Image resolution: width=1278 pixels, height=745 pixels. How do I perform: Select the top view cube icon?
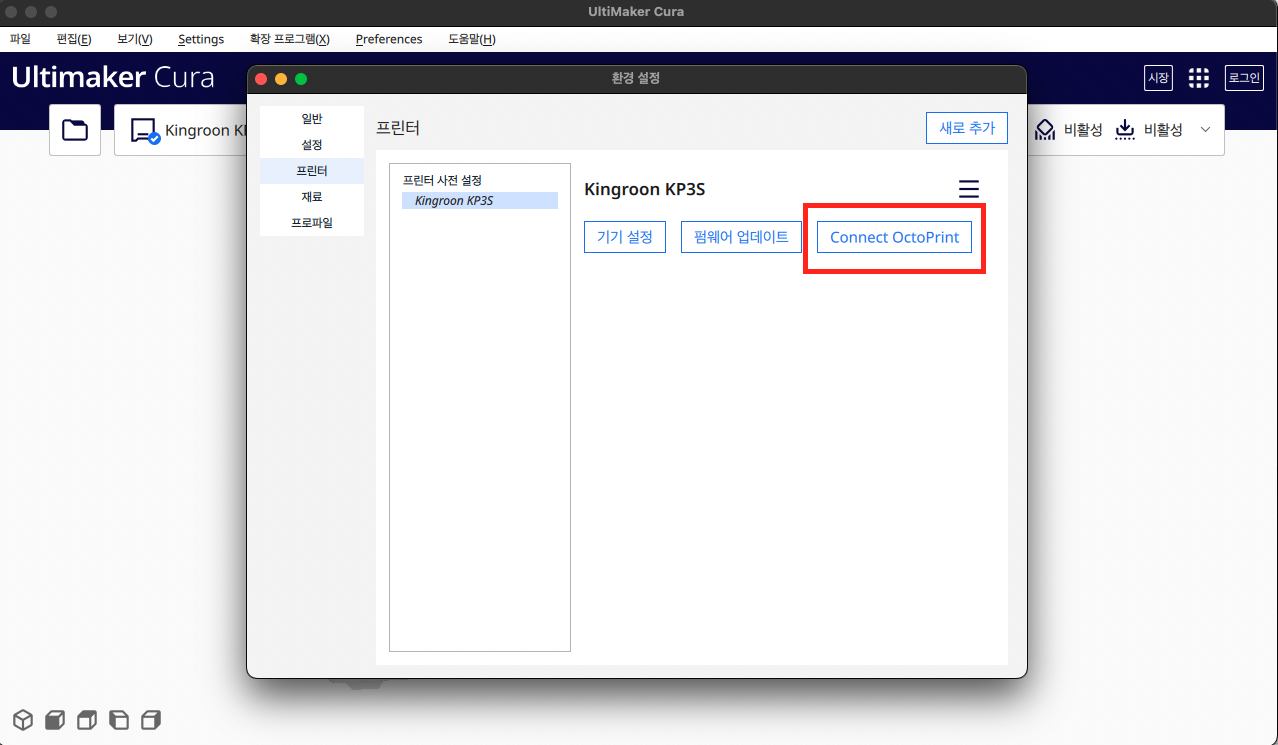click(87, 719)
